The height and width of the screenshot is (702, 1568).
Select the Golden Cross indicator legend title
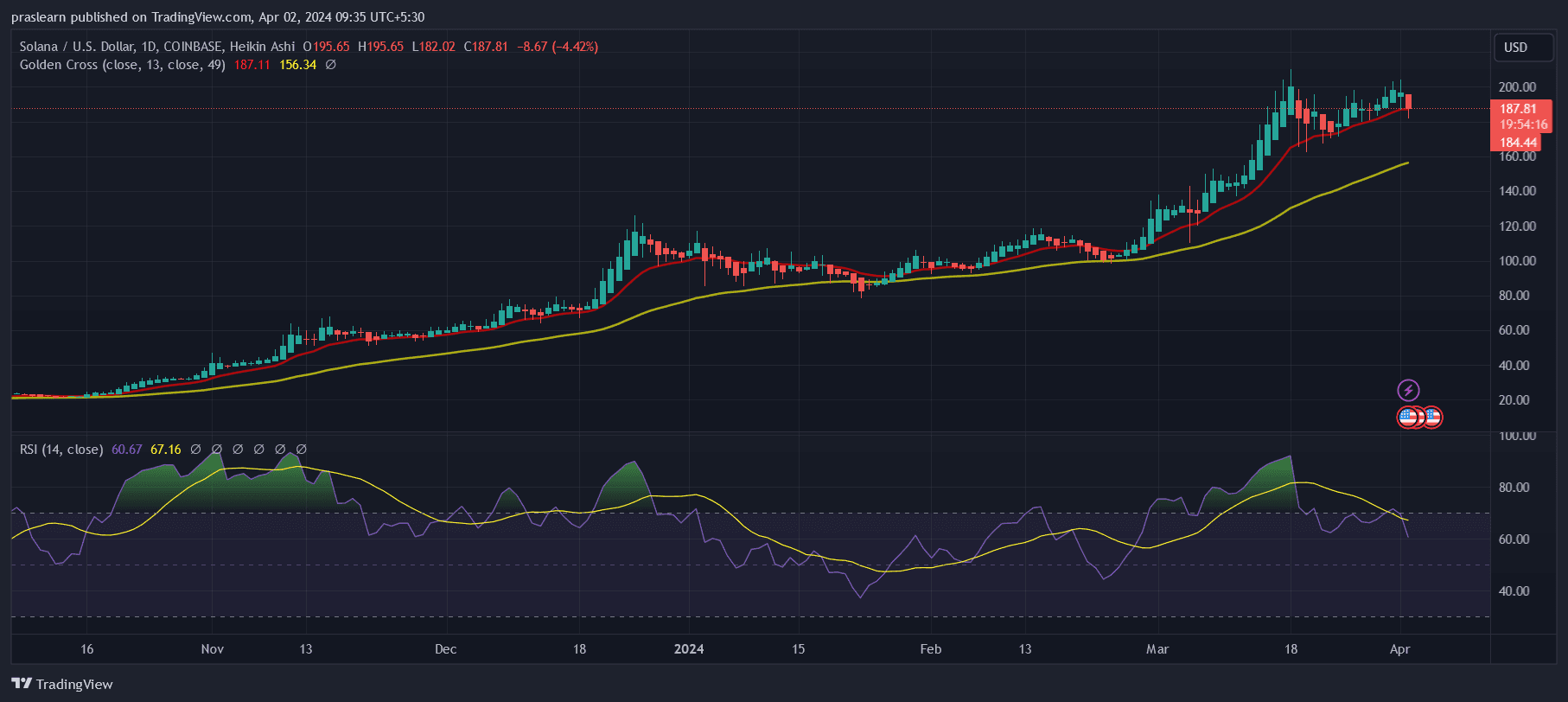[x=122, y=65]
